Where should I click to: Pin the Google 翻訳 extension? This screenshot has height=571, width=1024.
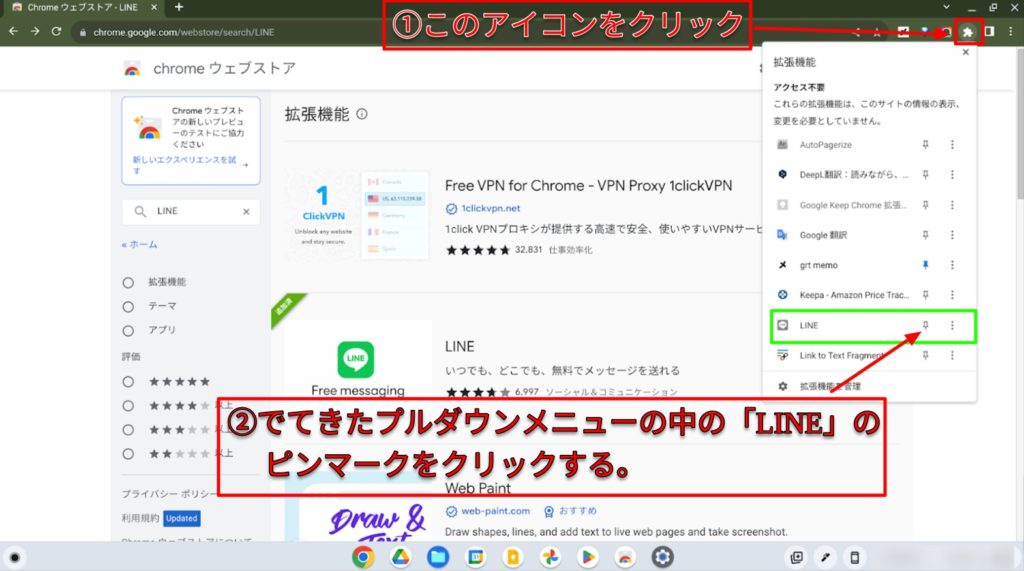coord(925,235)
